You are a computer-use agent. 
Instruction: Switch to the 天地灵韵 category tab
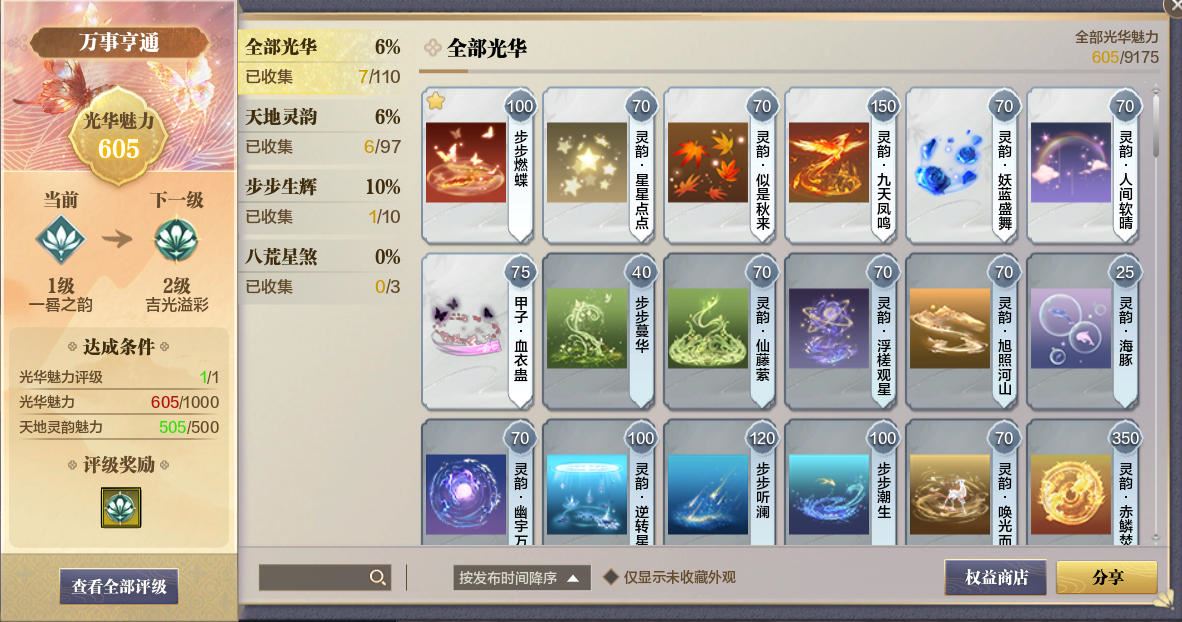(323, 131)
